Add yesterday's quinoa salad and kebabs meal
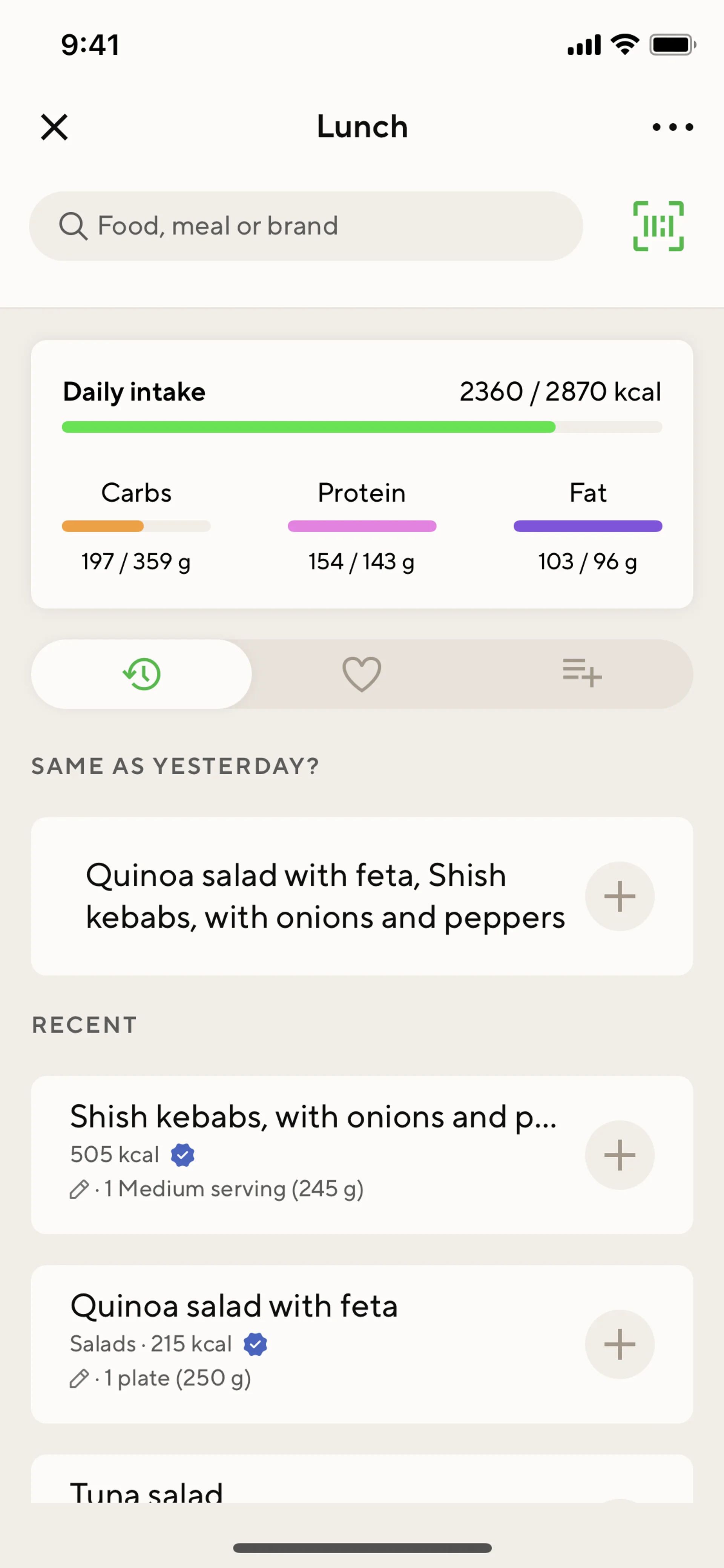 coord(619,896)
